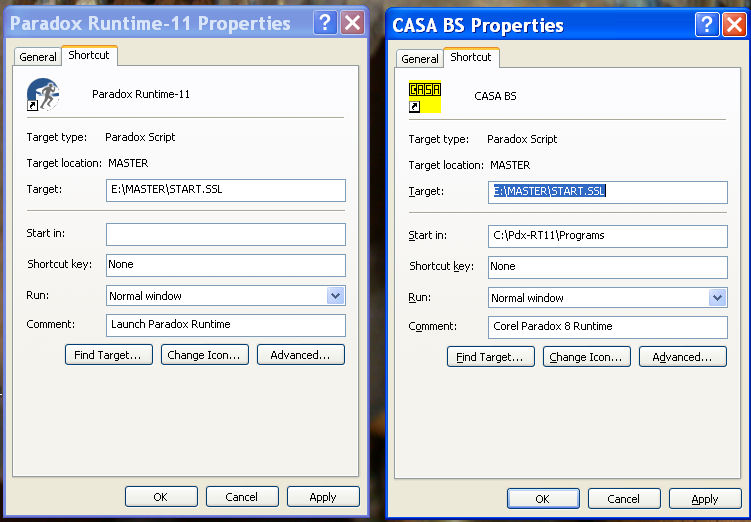Click Cancel in Paradox Runtime-11 Properties
Viewport: 751px width, 522px height.
click(242, 497)
